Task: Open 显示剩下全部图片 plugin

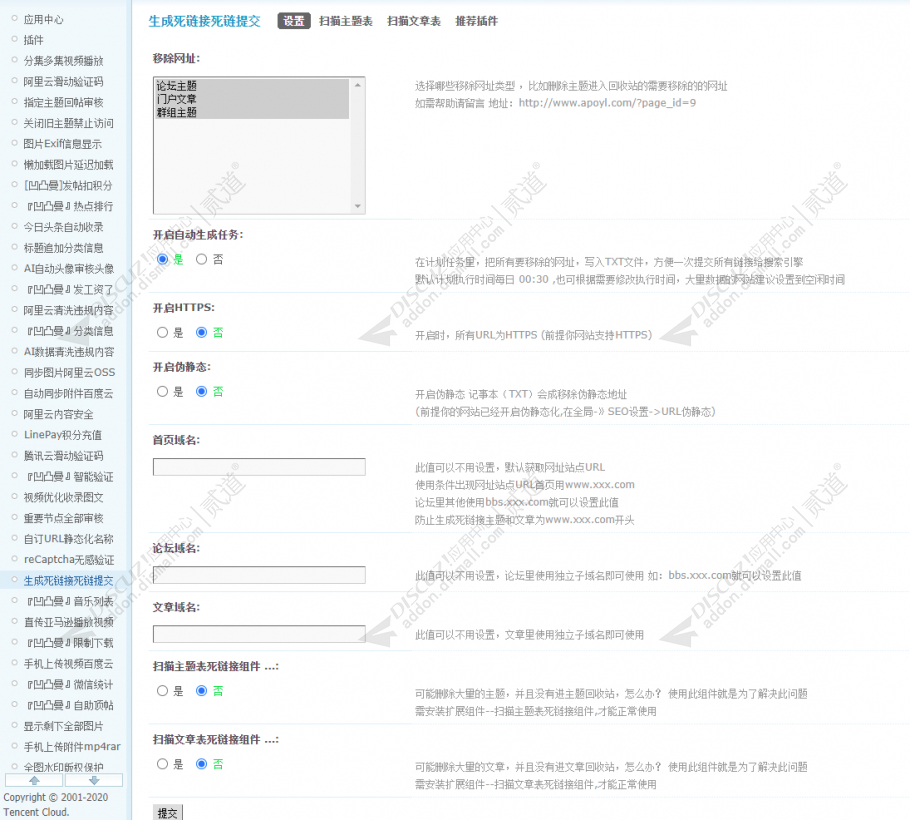Action: (x=63, y=726)
